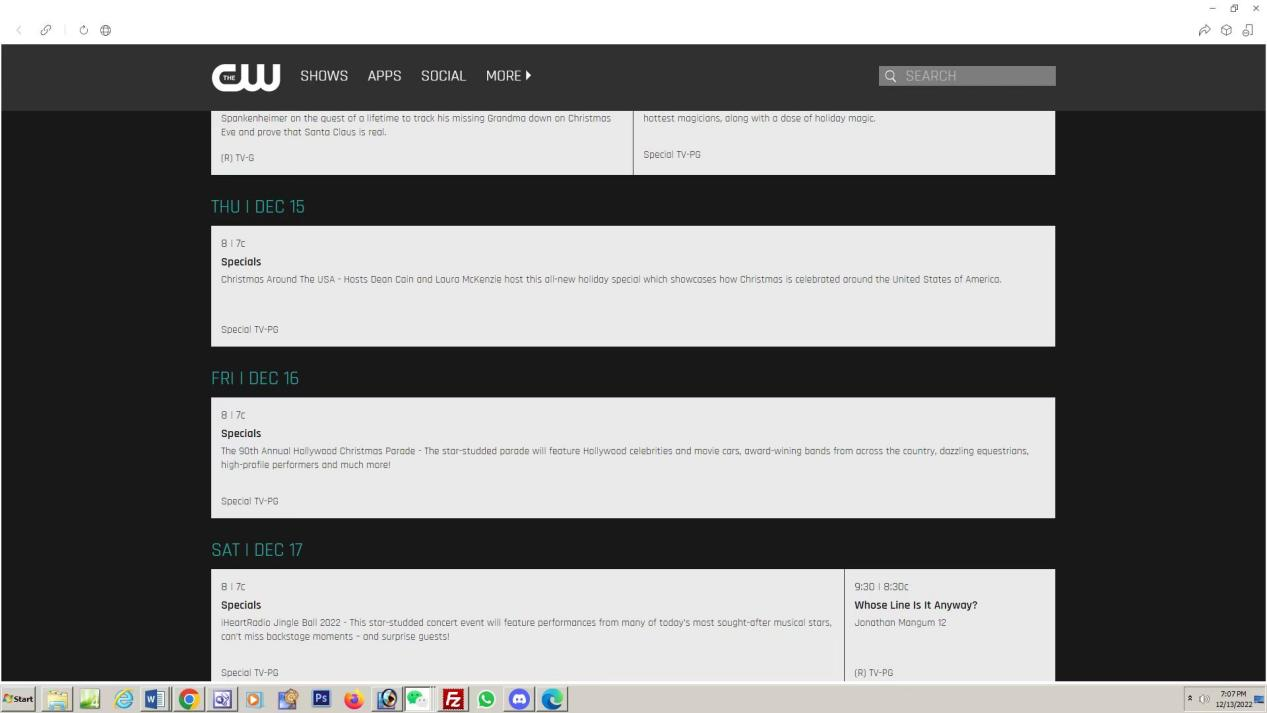Click Special TV-PG rating under Christmas Around The USA
The height and width of the screenshot is (713, 1267).
coord(250,329)
